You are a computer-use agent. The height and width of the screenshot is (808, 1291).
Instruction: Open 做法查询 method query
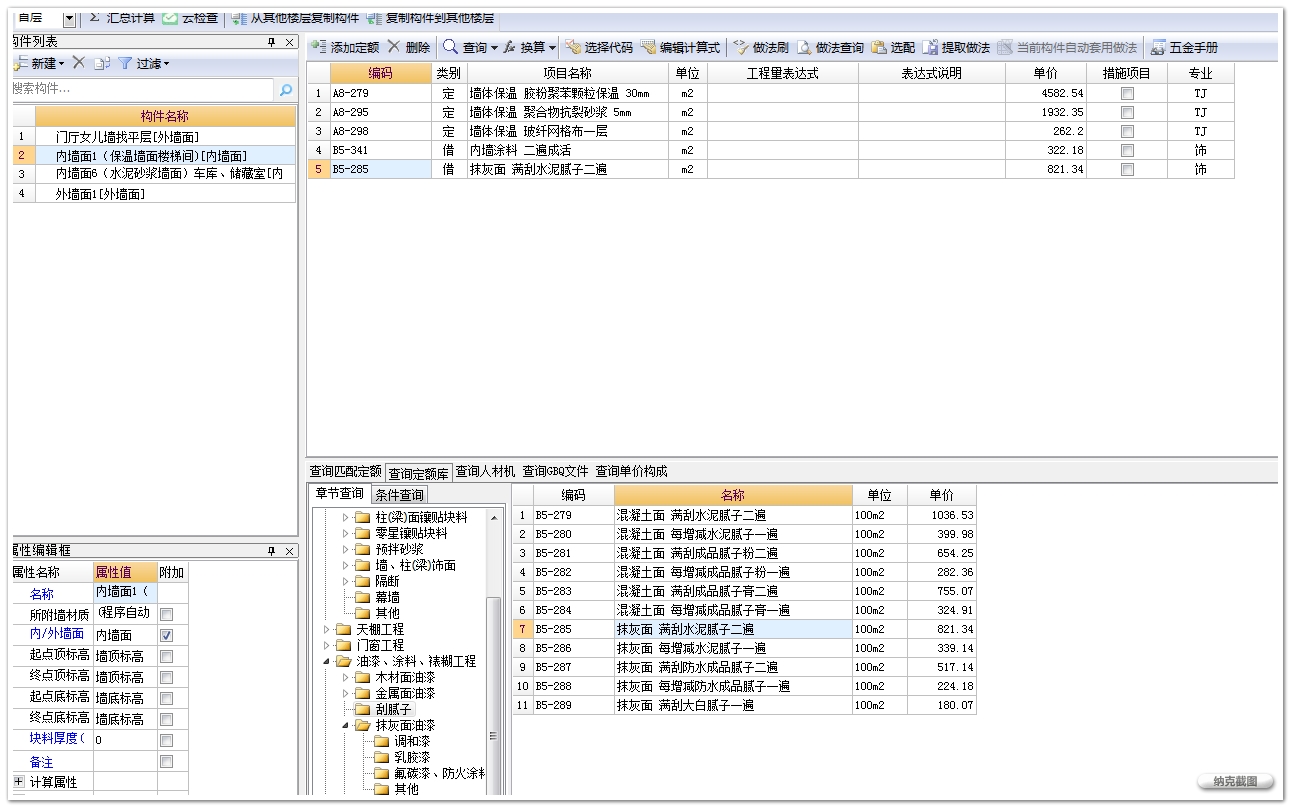coord(830,47)
